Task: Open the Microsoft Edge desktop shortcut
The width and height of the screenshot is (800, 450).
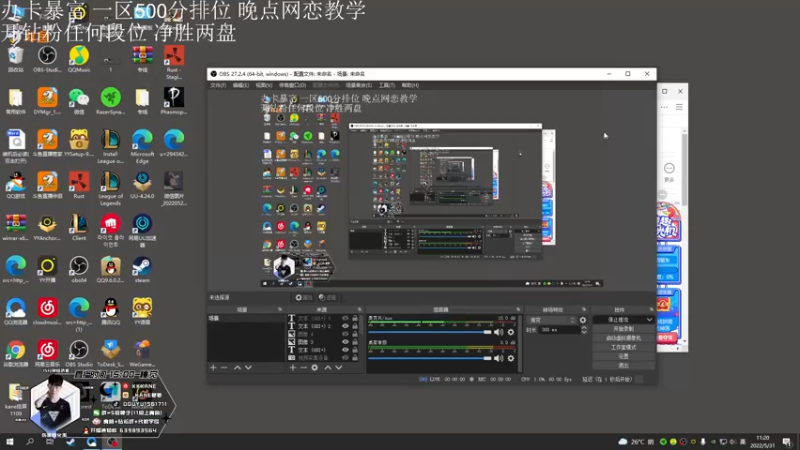Action: click(x=142, y=146)
